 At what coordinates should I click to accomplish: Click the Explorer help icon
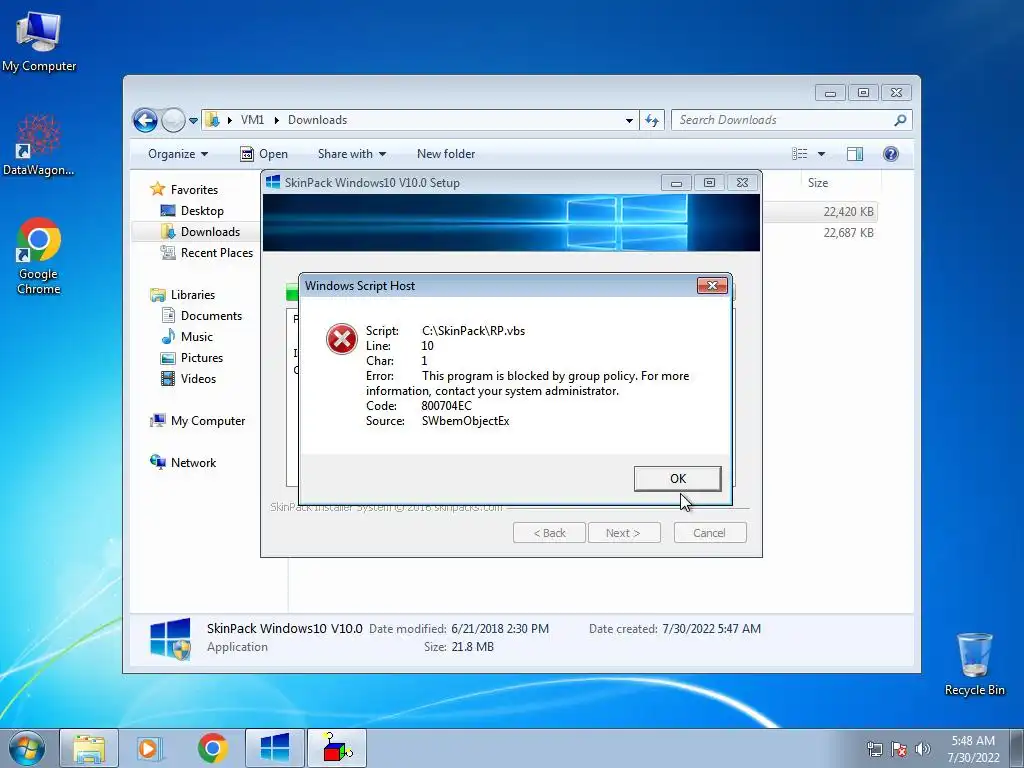(891, 154)
